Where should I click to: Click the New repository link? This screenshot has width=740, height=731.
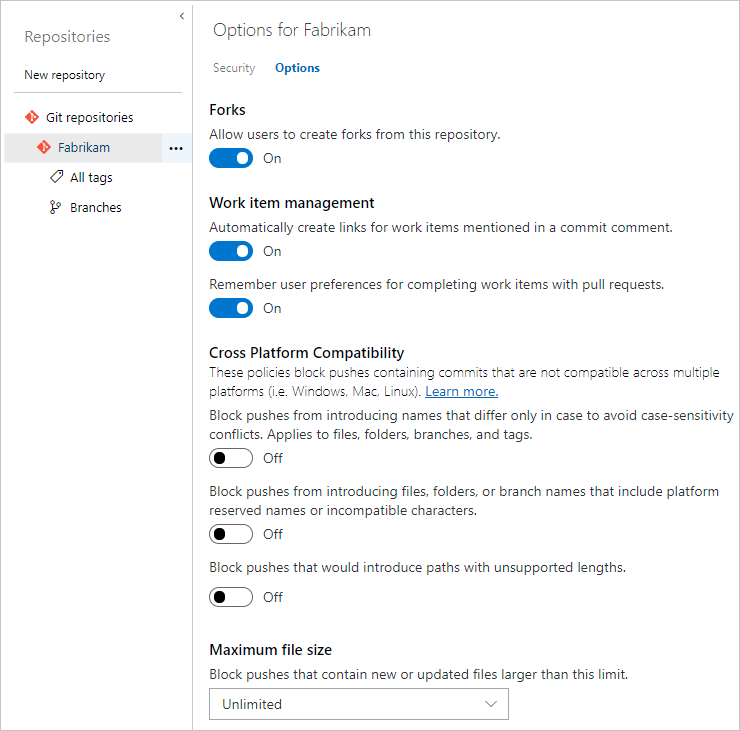pyautogui.click(x=64, y=75)
